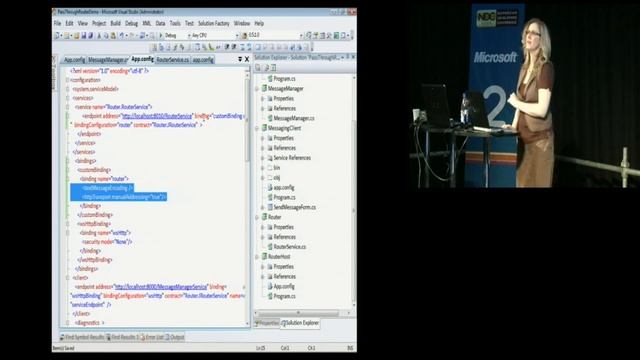This screenshot has height=360, width=640.
Task: Open the active files list dropdown arrow
Action: coord(240,60)
